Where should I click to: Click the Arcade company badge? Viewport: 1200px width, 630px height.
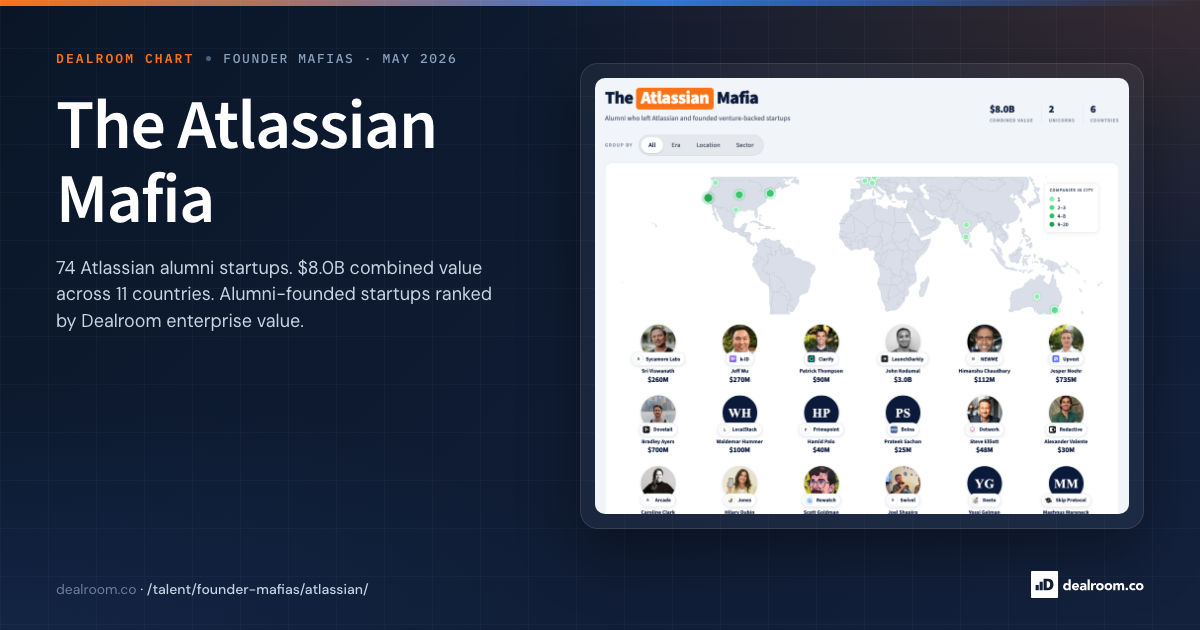658,500
